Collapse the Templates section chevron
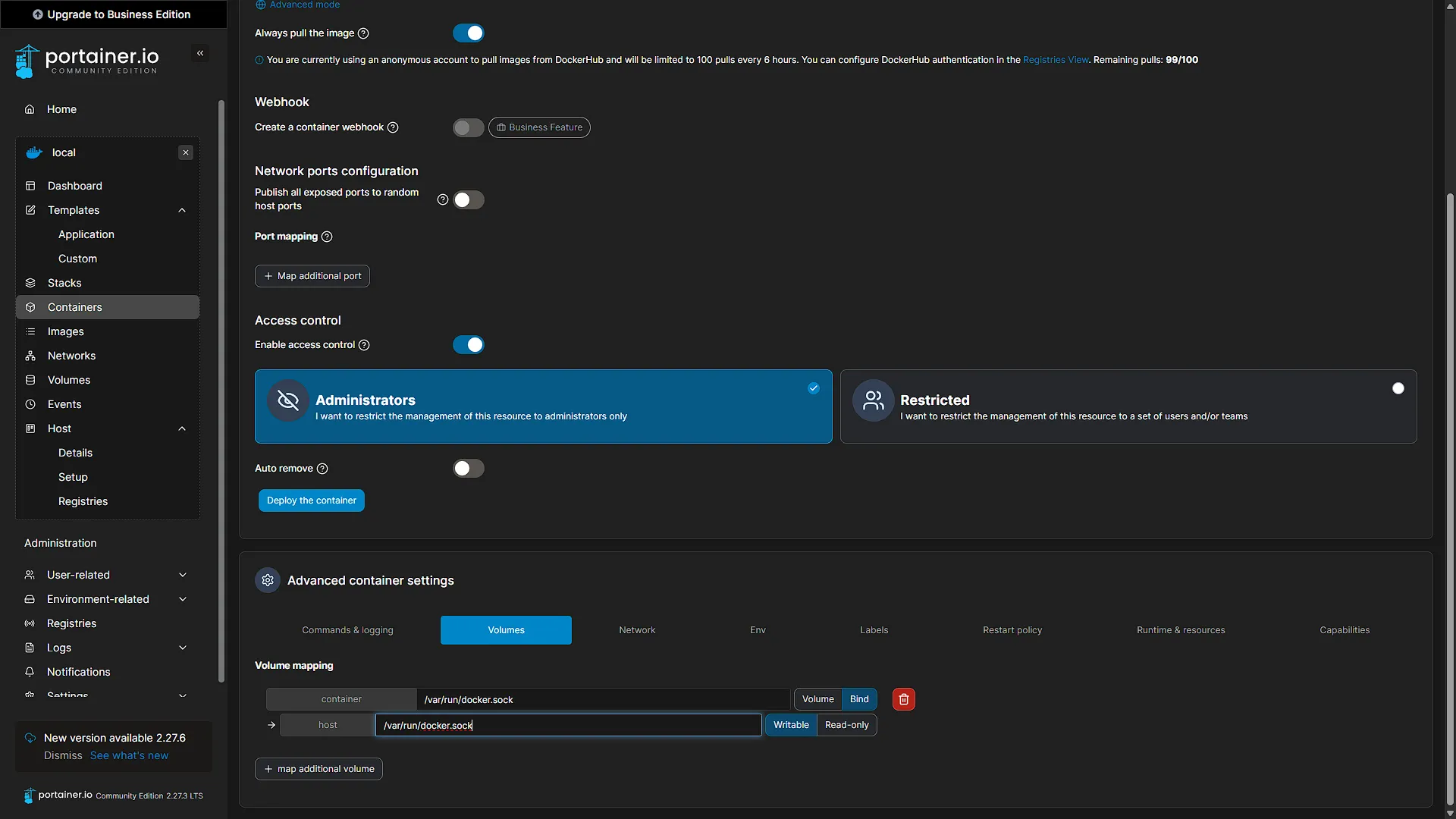This screenshot has height=819, width=1456. point(182,210)
